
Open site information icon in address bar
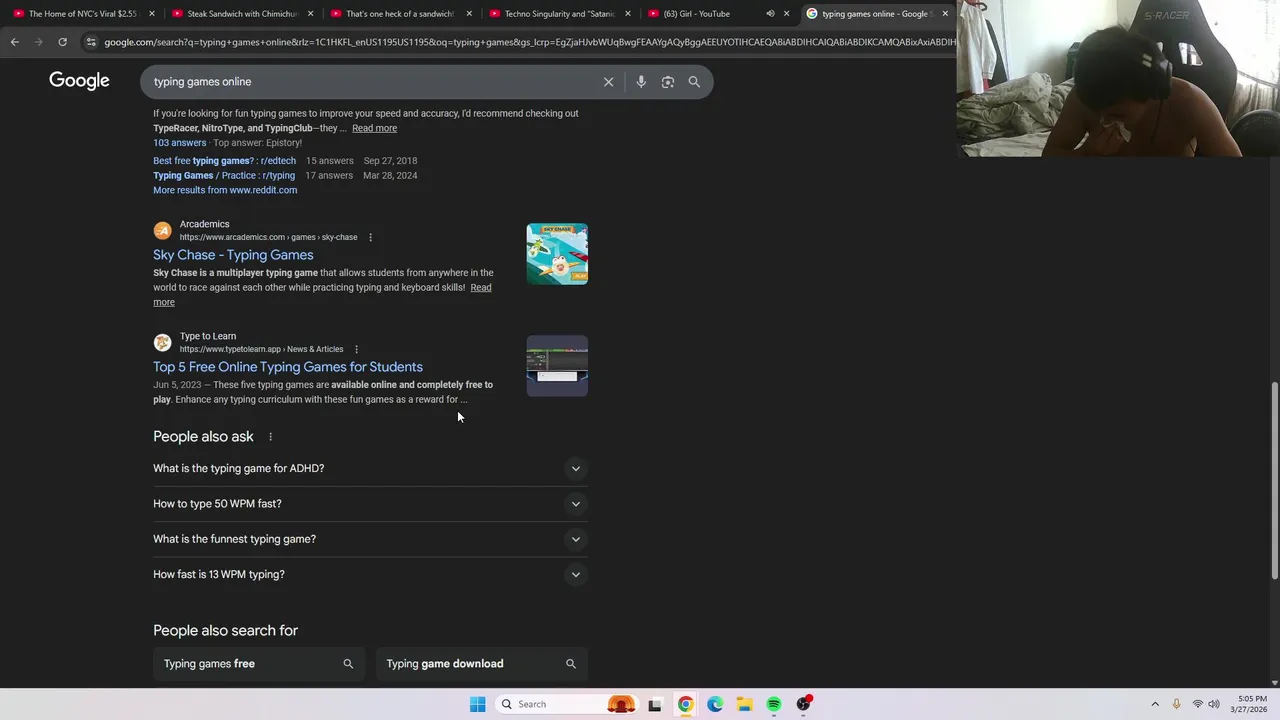[x=91, y=42]
